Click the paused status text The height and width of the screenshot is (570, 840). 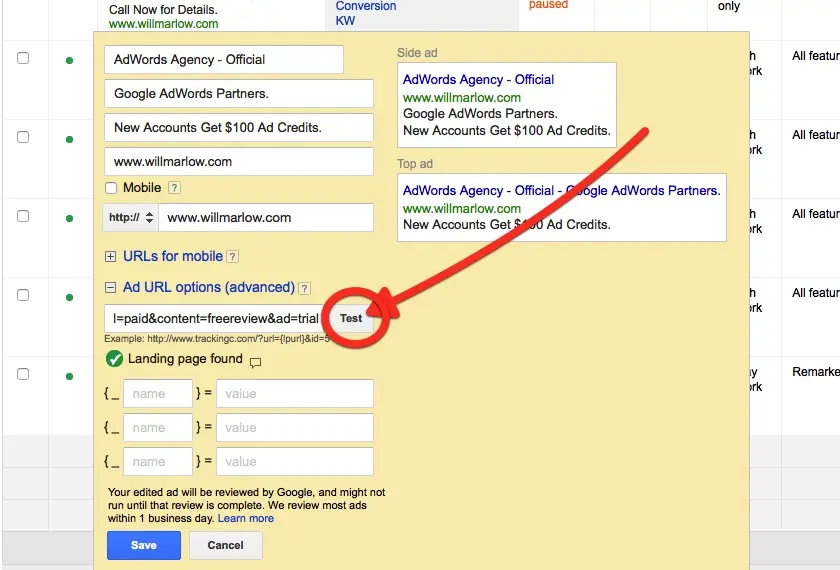pyautogui.click(x=548, y=5)
